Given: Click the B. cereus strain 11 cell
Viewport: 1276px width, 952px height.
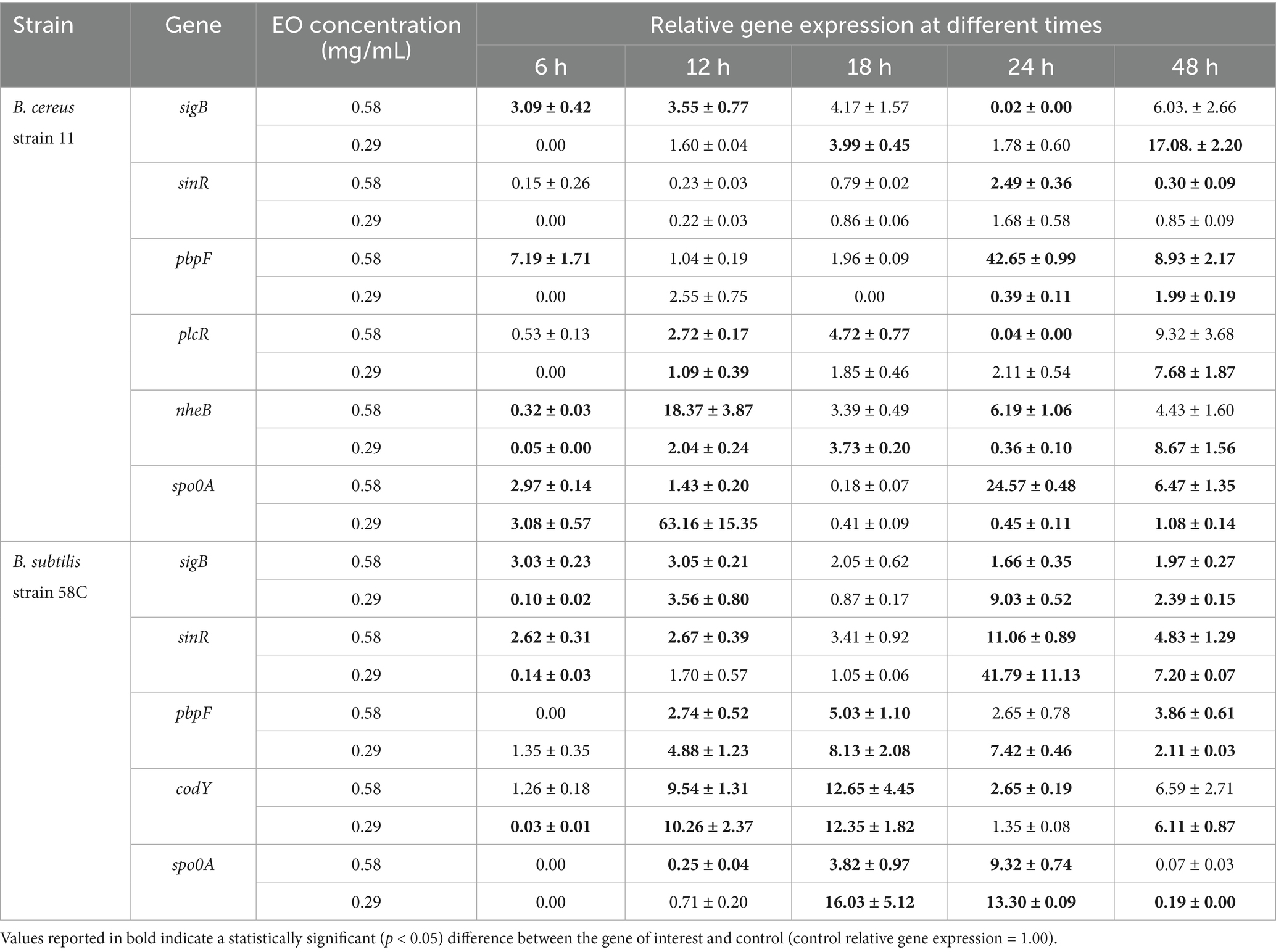Looking at the screenshot, I should click(44, 122).
